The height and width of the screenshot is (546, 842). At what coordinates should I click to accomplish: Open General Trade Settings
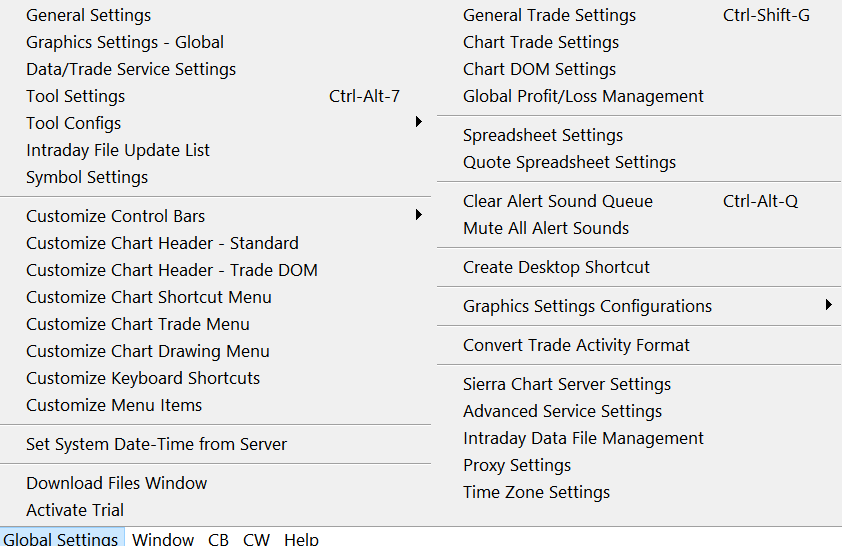pos(550,15)
